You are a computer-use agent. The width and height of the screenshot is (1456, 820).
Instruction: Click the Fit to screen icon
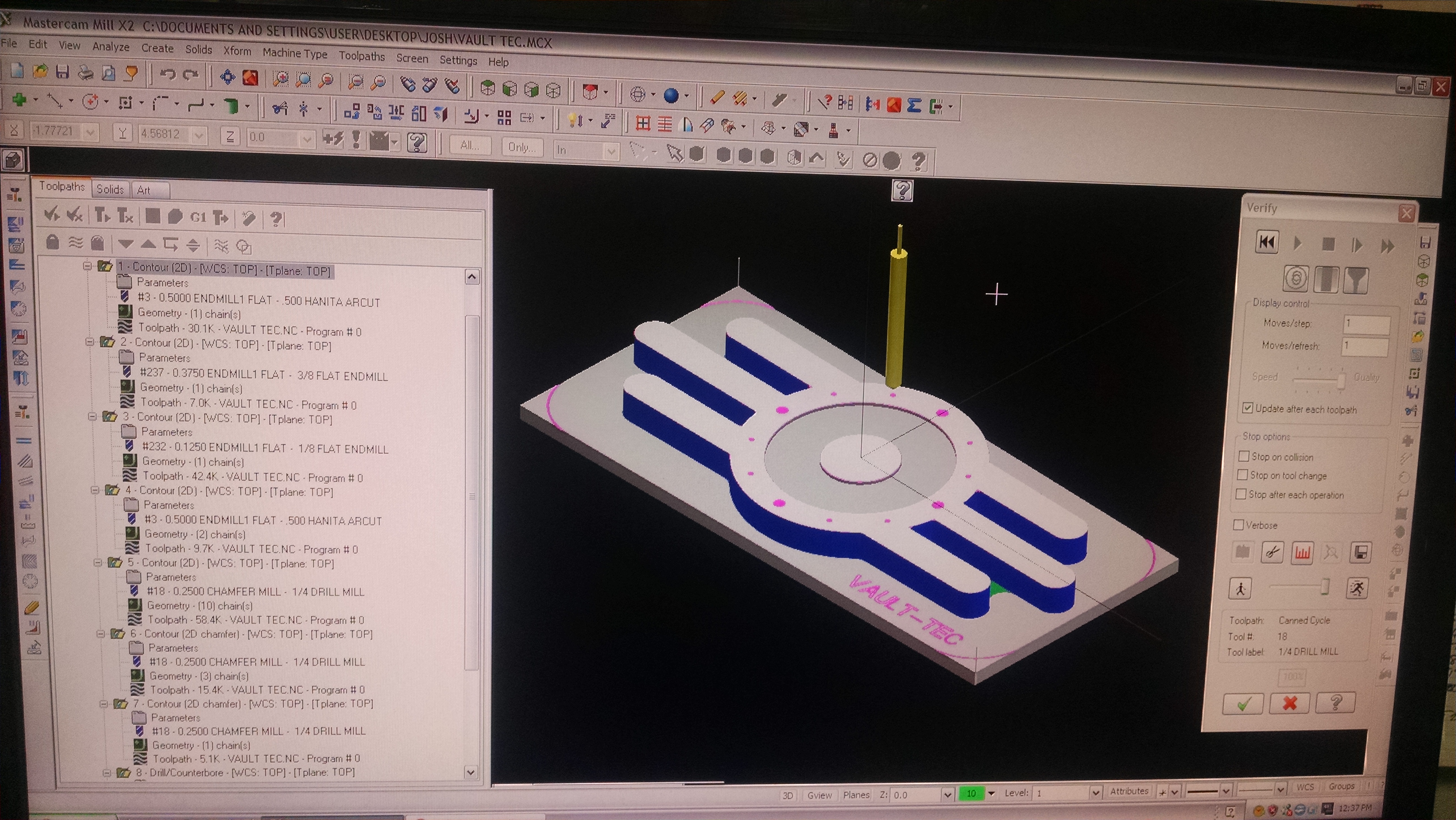[228, 76]
